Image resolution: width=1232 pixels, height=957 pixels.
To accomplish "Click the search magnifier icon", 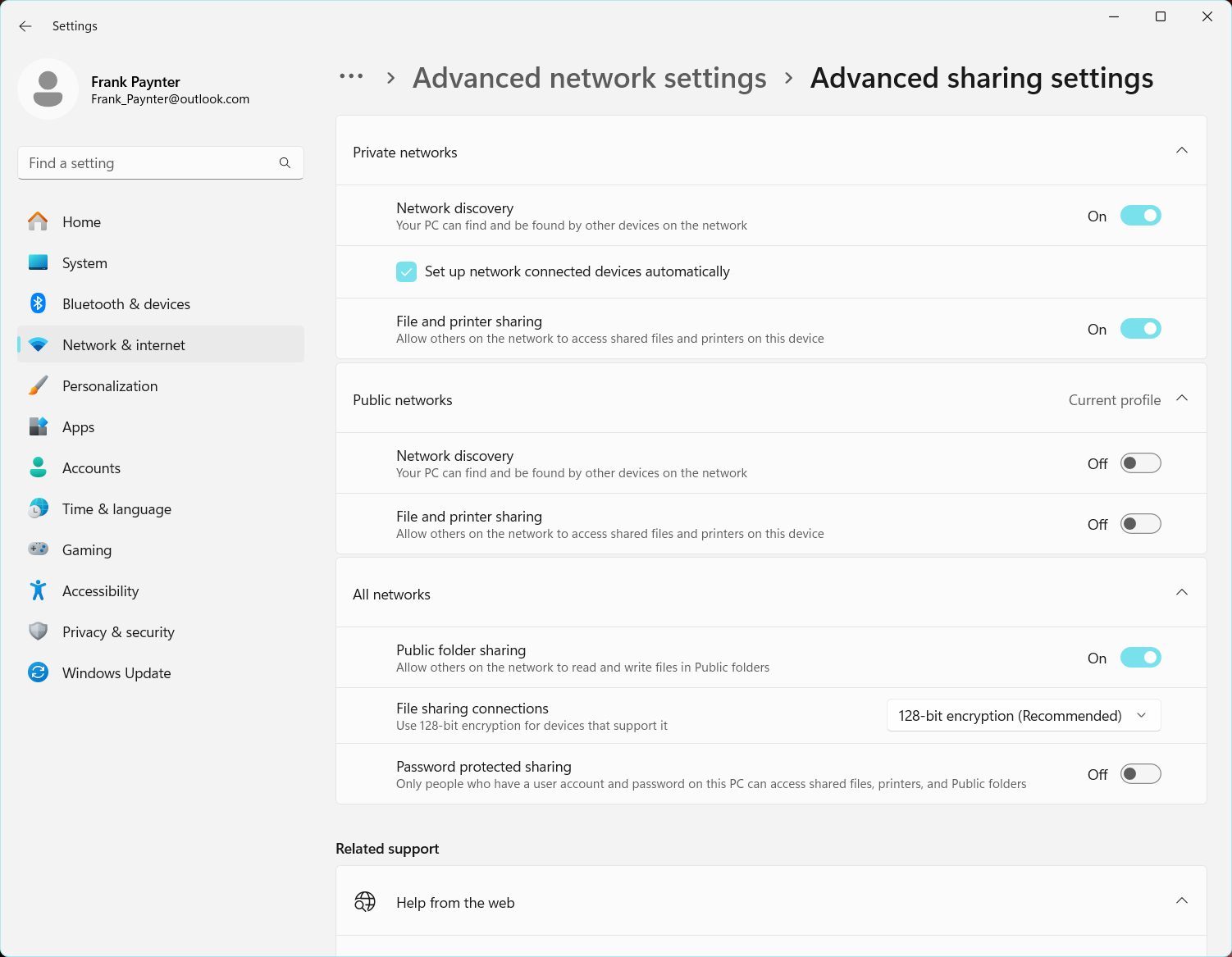I will pos(285,163).
